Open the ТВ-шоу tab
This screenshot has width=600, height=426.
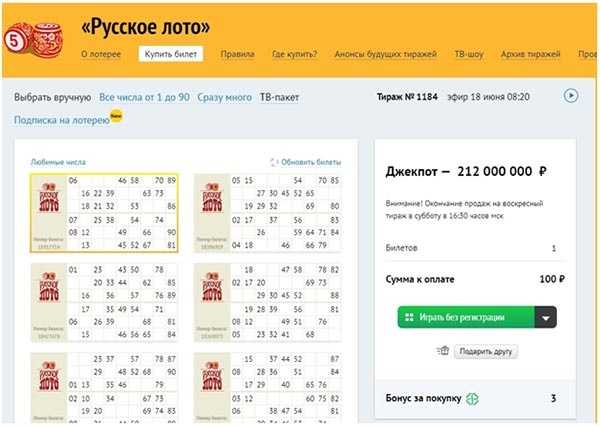469,54
